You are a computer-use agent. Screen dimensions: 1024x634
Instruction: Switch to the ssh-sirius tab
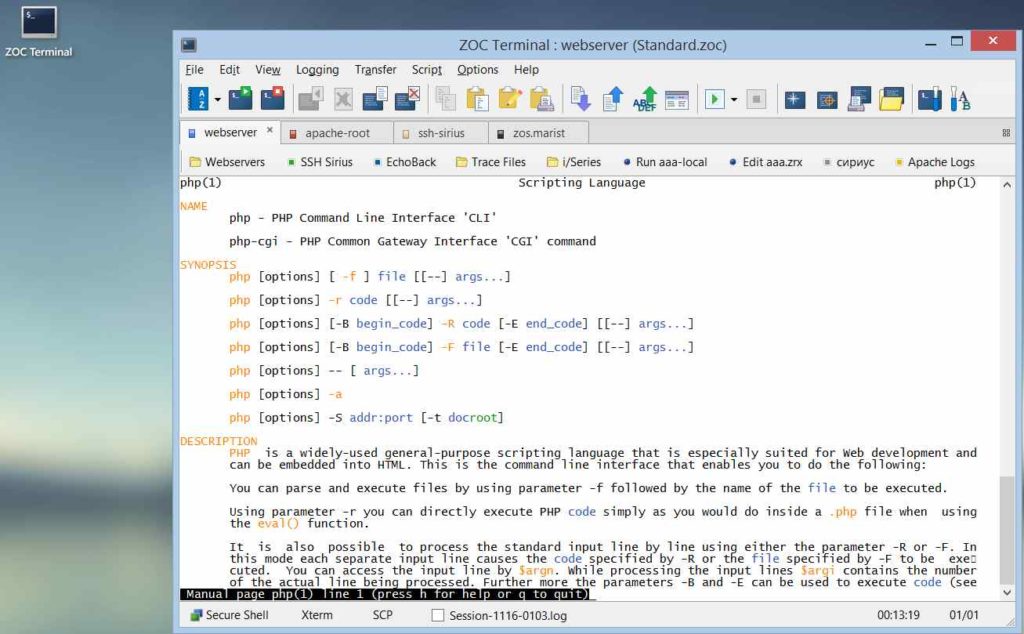click(441, 133)
